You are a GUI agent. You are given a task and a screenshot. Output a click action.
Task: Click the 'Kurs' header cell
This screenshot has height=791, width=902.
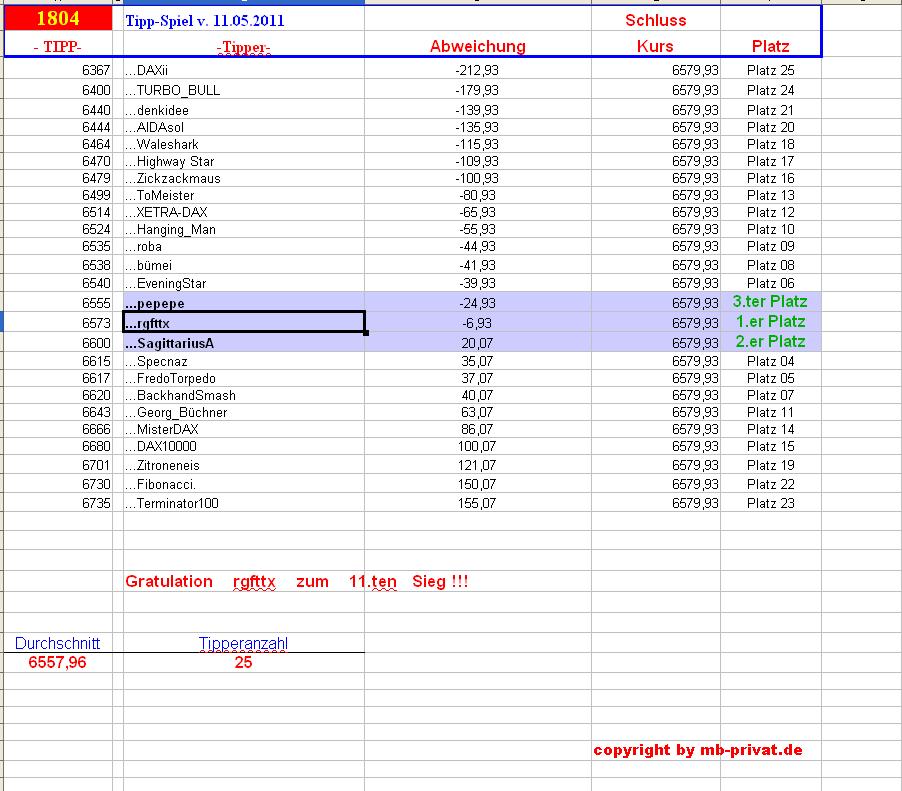[x=655, y=46]
